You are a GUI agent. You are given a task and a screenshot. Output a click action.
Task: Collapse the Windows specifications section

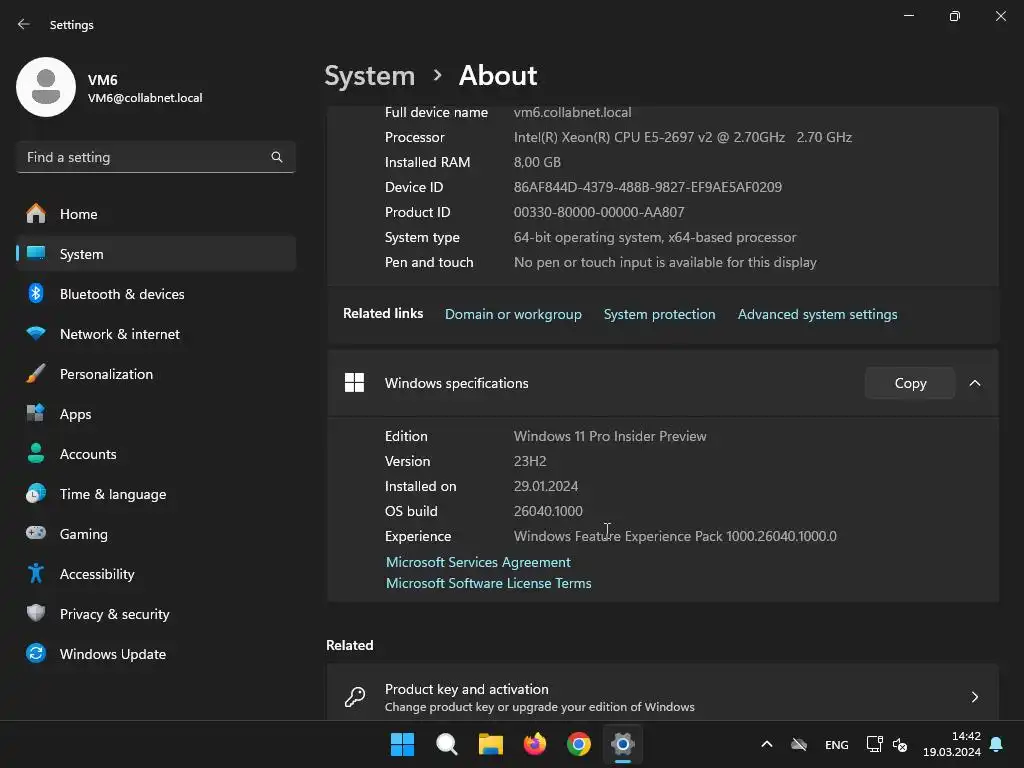974,383
